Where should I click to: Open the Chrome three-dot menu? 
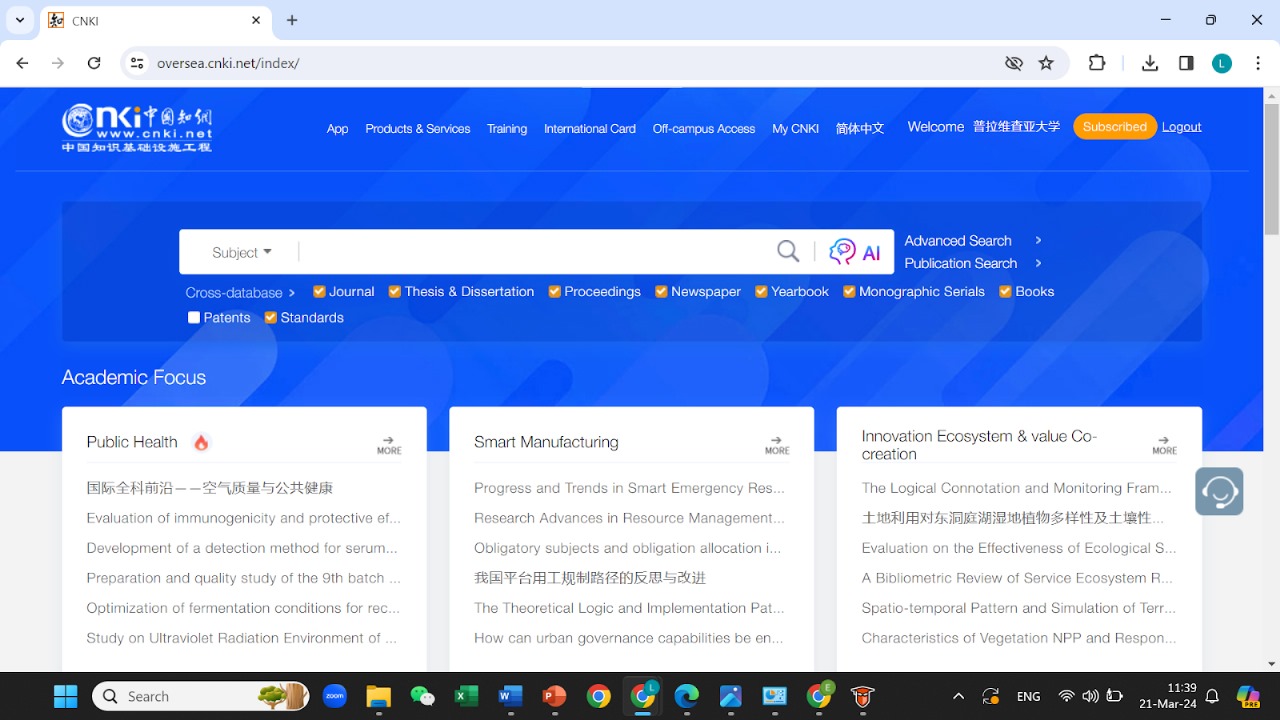click(1256, 63)
